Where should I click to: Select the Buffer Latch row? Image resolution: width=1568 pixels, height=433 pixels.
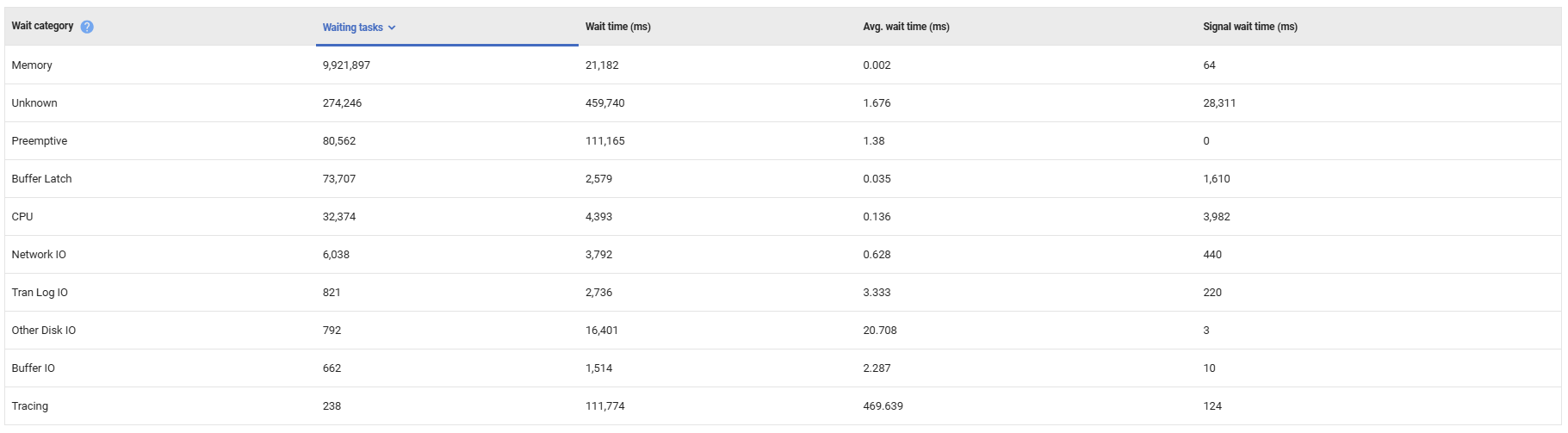(42, 179)
